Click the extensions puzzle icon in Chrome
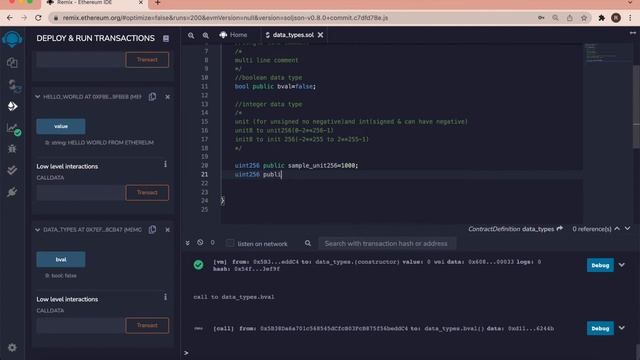This screenshot has width=640, height=360. coord(601,18)
